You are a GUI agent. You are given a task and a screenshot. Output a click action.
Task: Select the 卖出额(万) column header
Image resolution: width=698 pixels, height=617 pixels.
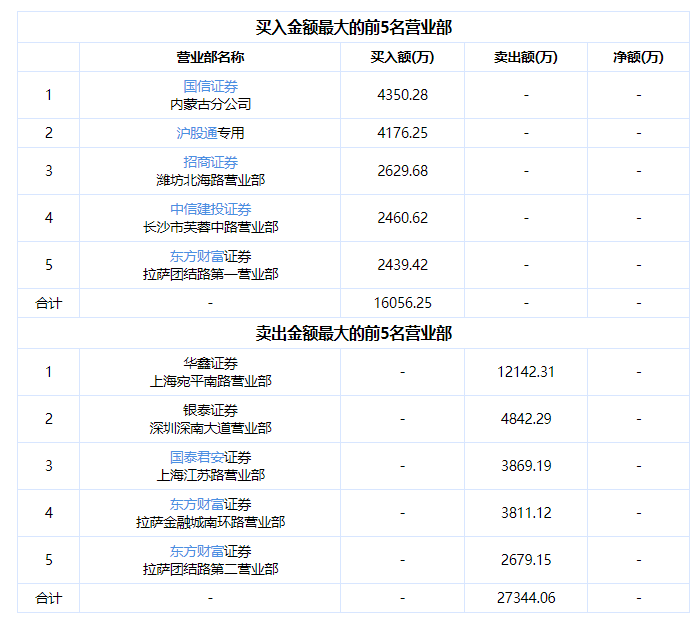(526, 57)
